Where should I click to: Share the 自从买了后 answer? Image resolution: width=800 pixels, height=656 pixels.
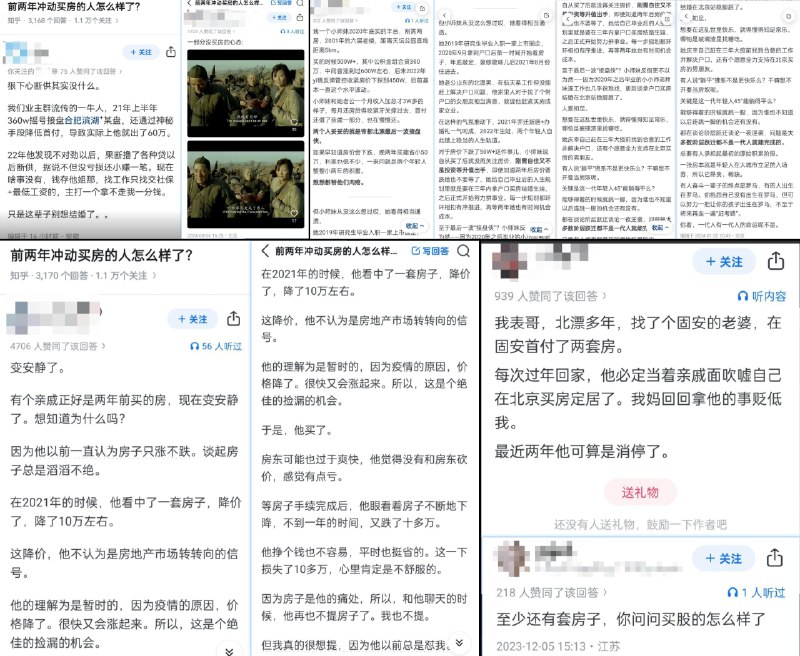668,18
